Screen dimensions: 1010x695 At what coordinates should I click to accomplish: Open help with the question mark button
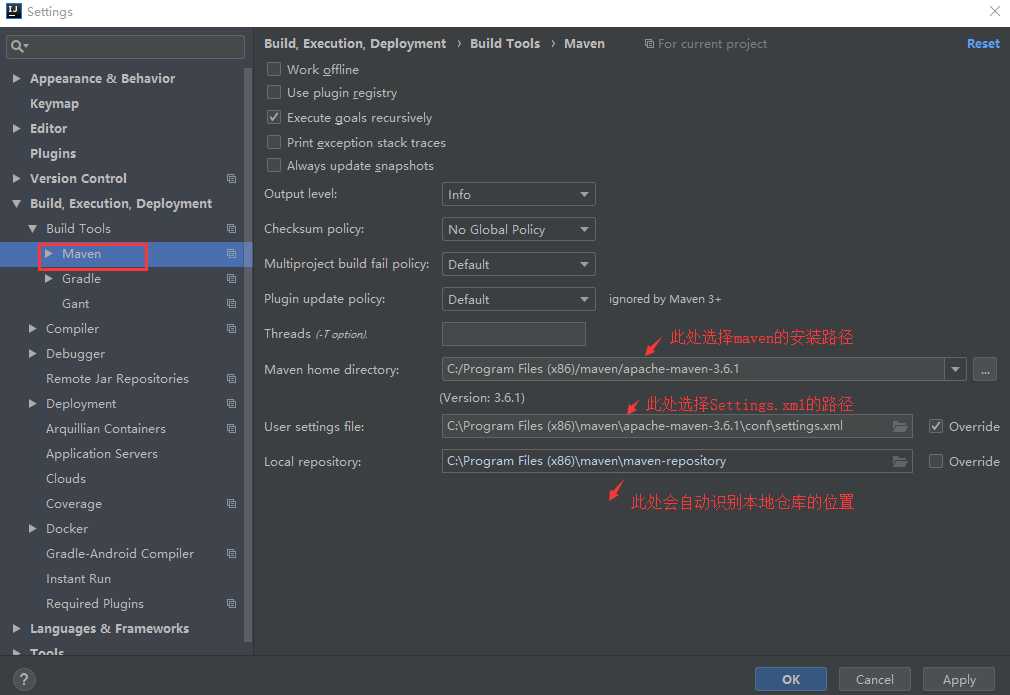tap(24, 680)
